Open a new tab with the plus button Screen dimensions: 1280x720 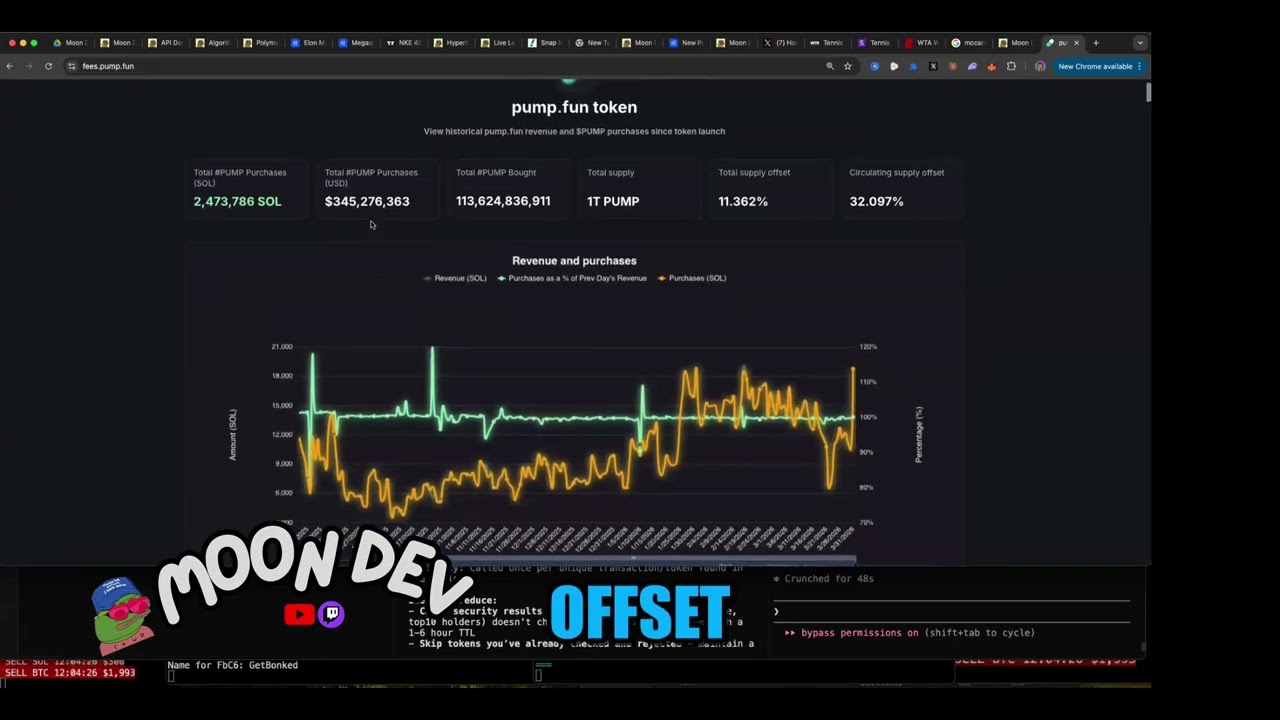click(x=1095, y=43)
